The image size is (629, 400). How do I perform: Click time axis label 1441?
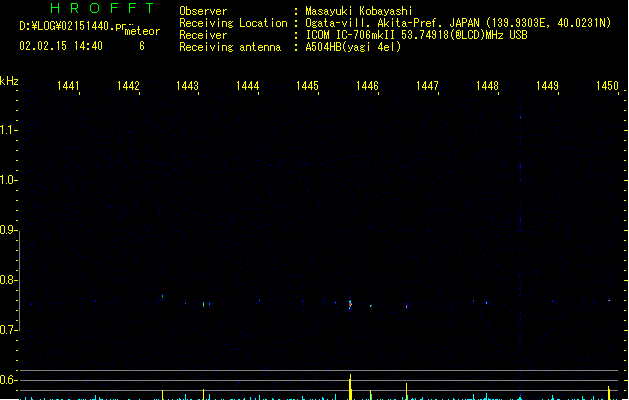click(68, 86)
